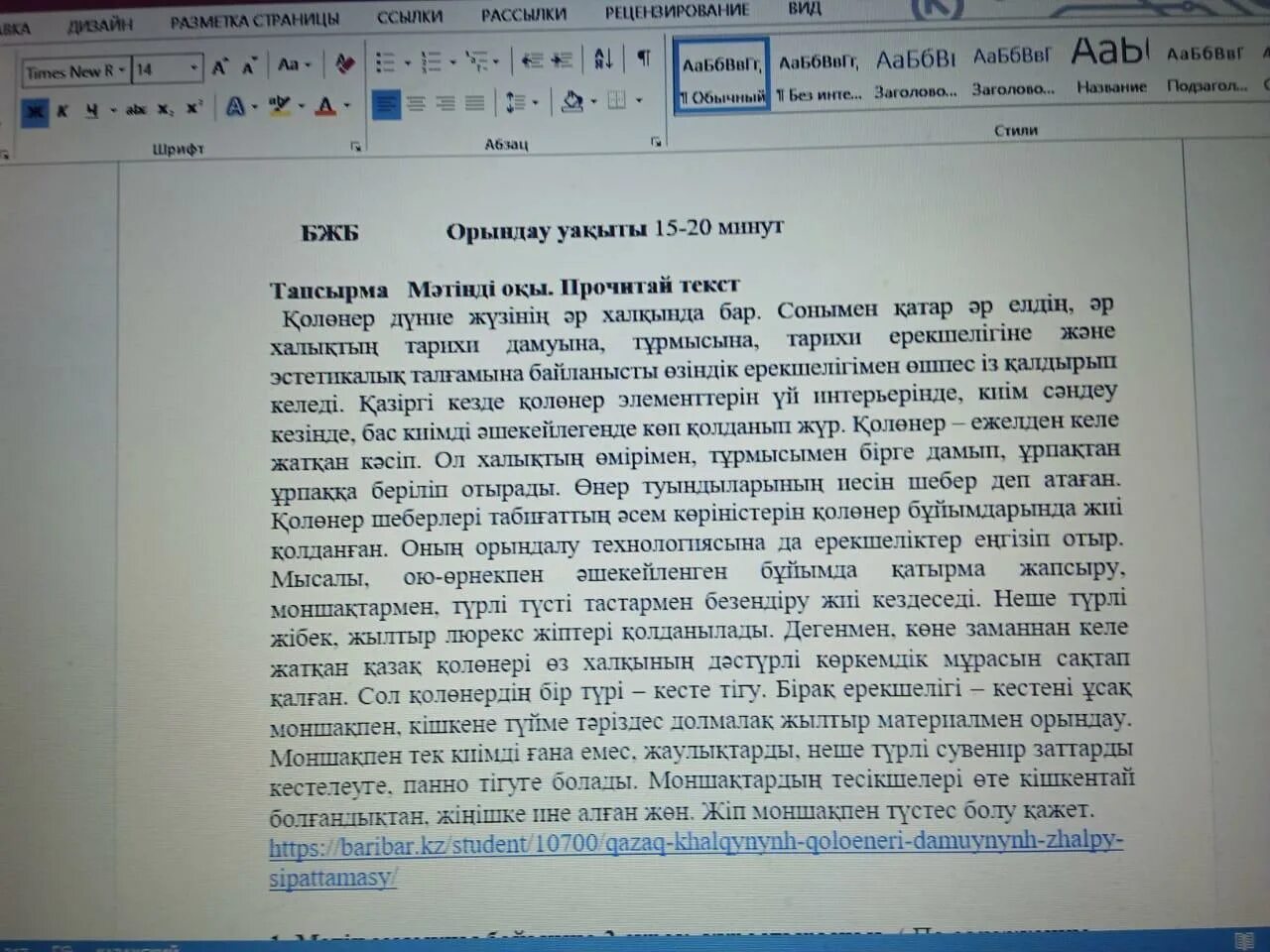Apply paragraph shading with the paint bucket
Image resolution: width=1270 pixels, height=952 pixels.
pos(573,100)
